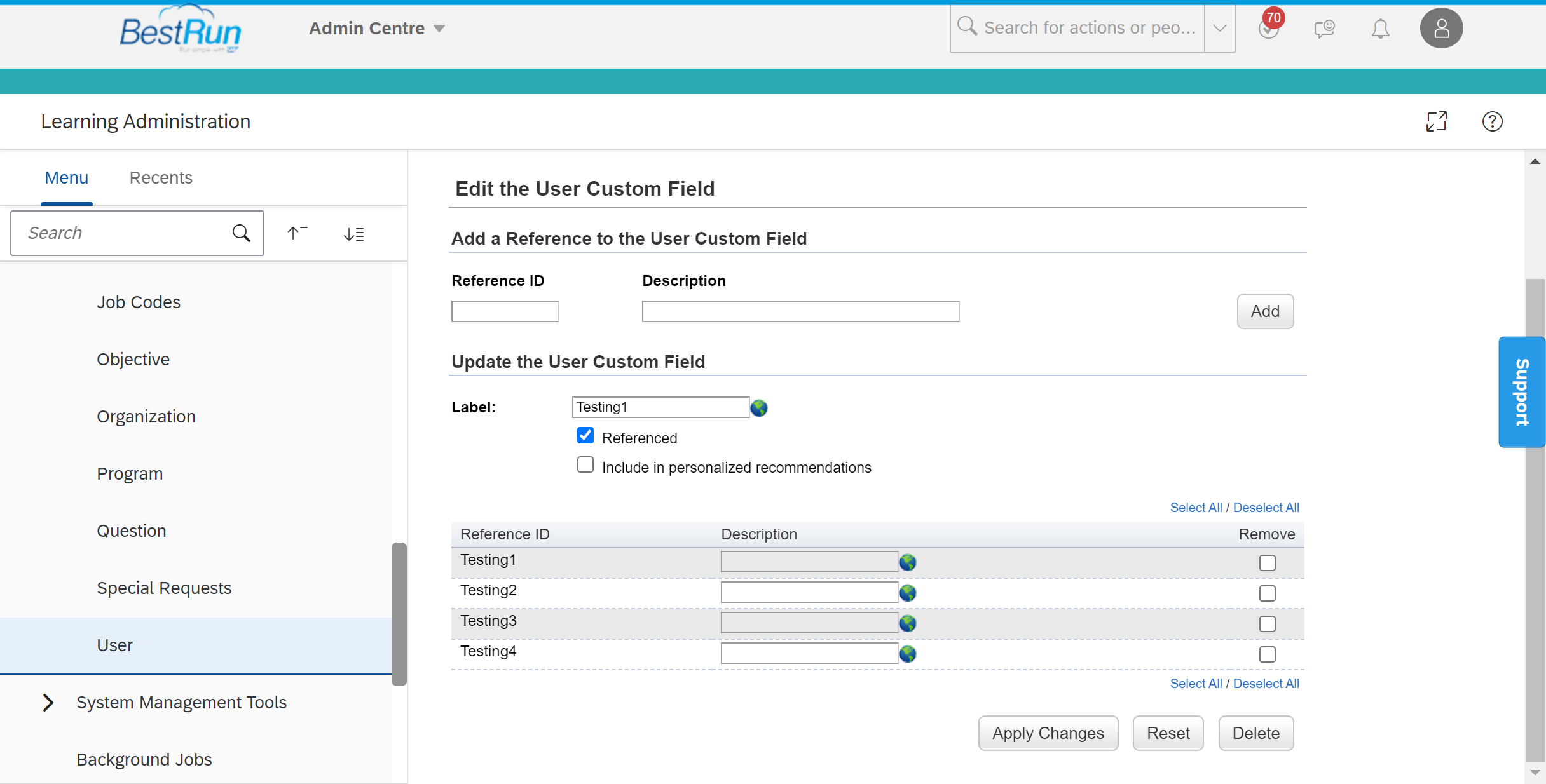Click the Add button
1546x784 pixels.
tap(1265, 311)
